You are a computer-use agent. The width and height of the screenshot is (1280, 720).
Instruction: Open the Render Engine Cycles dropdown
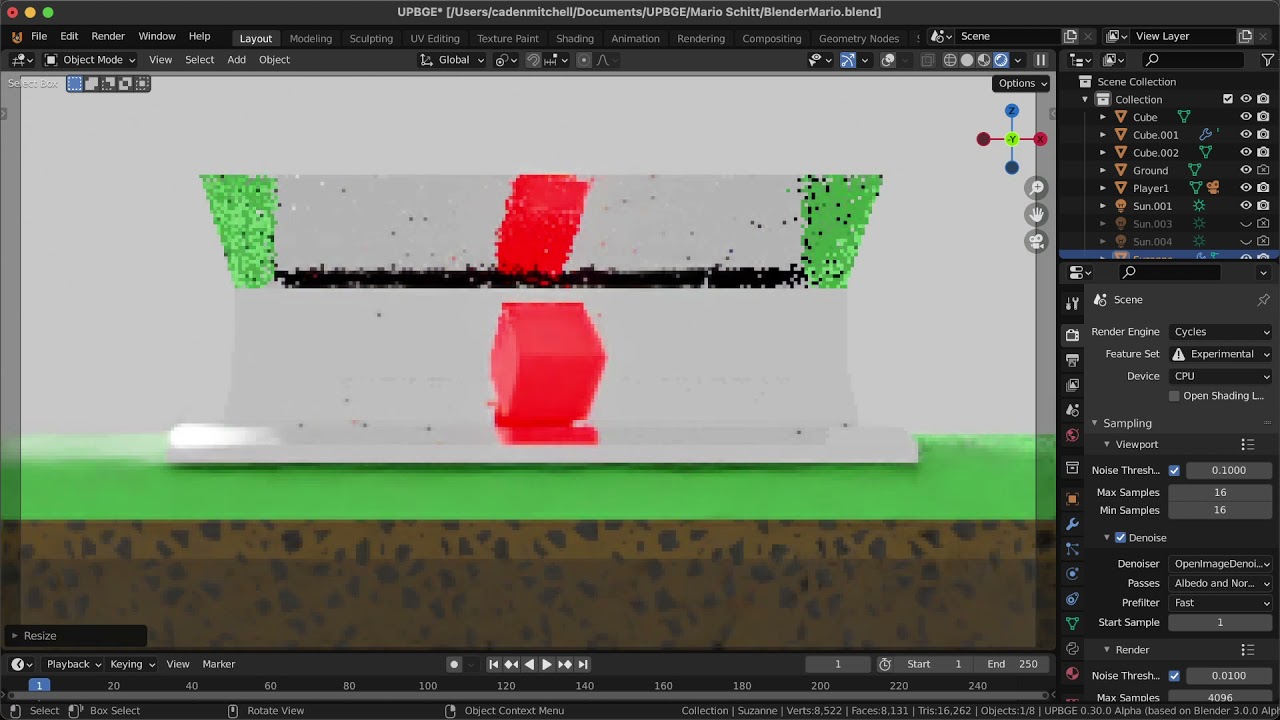(x=1221, y=332)
